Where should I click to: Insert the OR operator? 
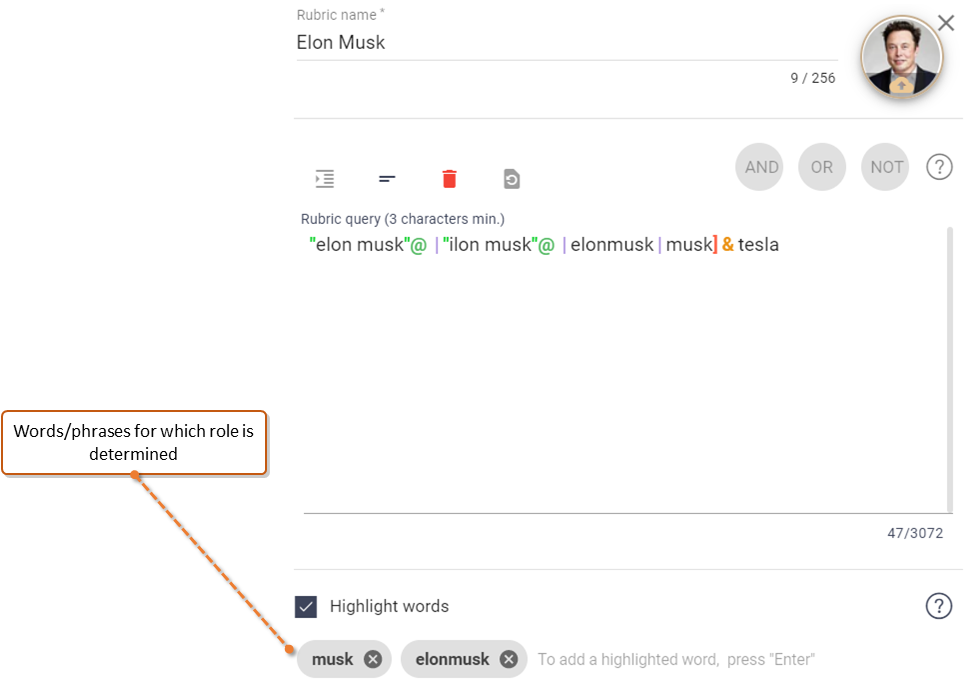pyautogui.click(x=822, y=167)
